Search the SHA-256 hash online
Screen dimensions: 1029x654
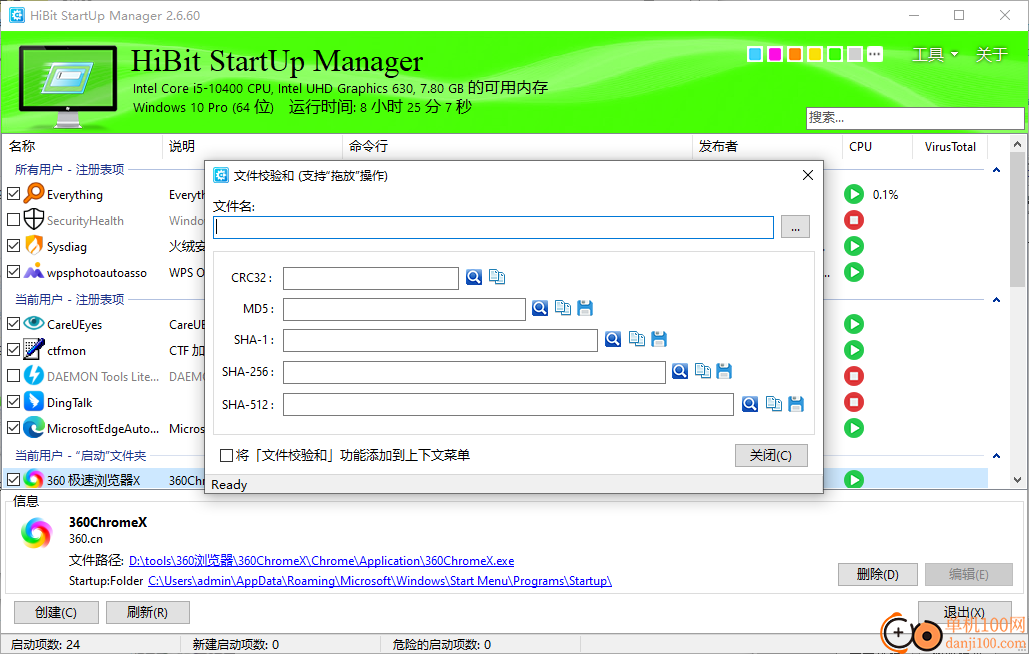pos(680,371)
